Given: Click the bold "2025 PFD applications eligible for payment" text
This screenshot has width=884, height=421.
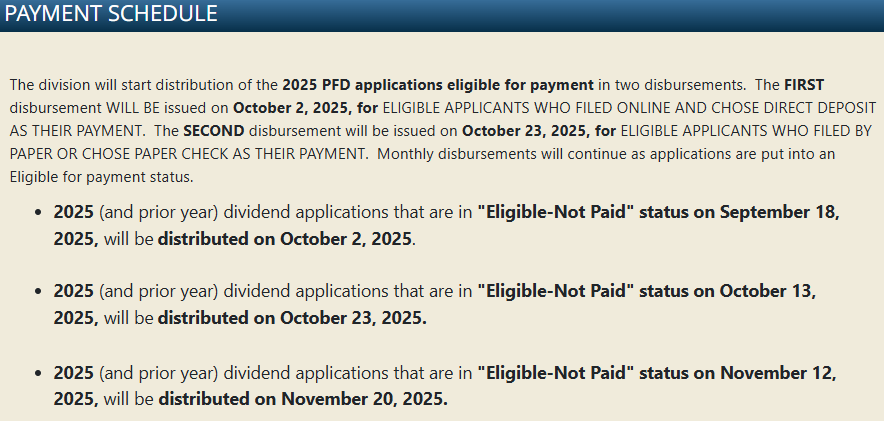Looking at the screenshot, I should tap(438, 85).
